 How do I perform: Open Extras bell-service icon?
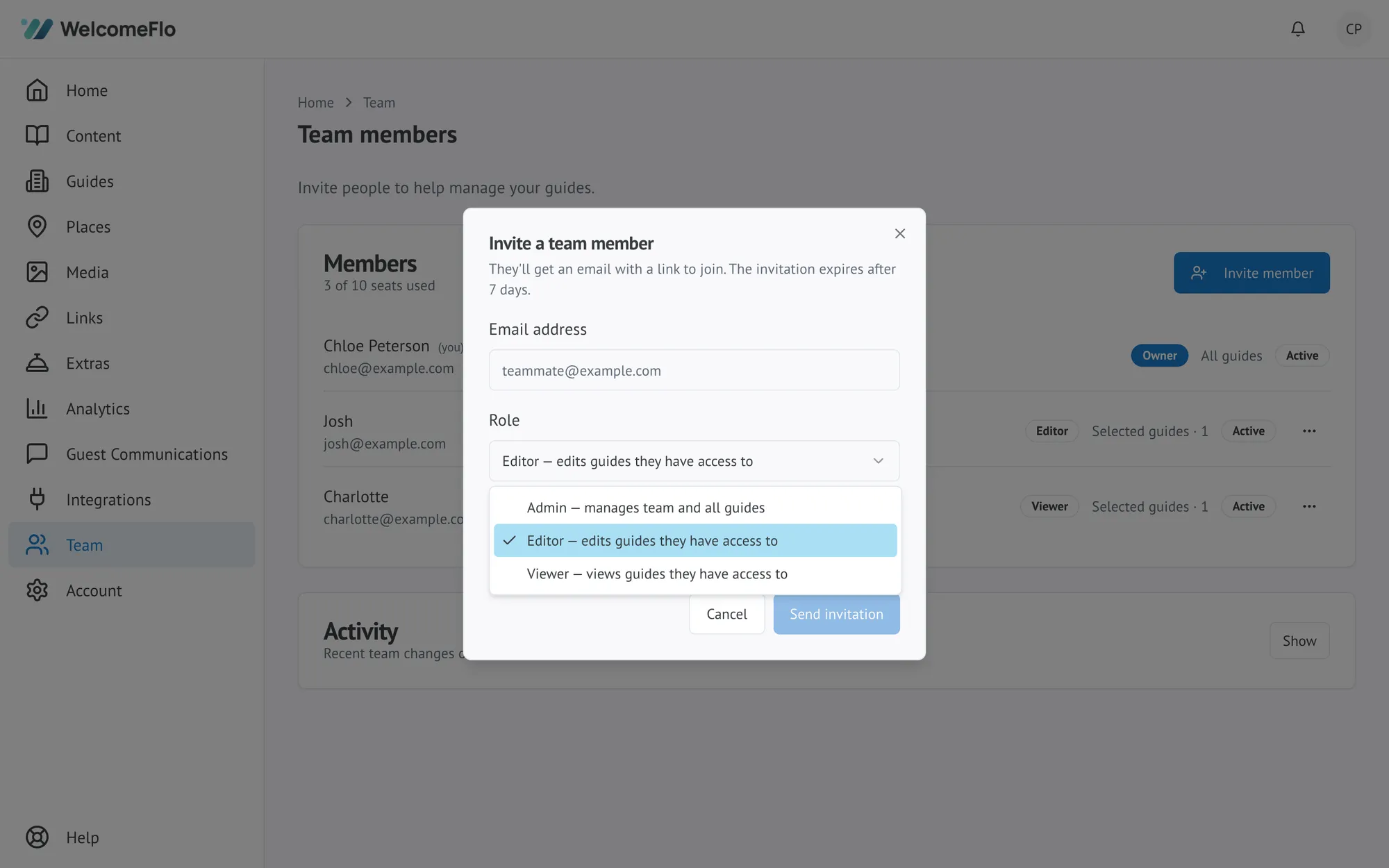pos(37,363)
